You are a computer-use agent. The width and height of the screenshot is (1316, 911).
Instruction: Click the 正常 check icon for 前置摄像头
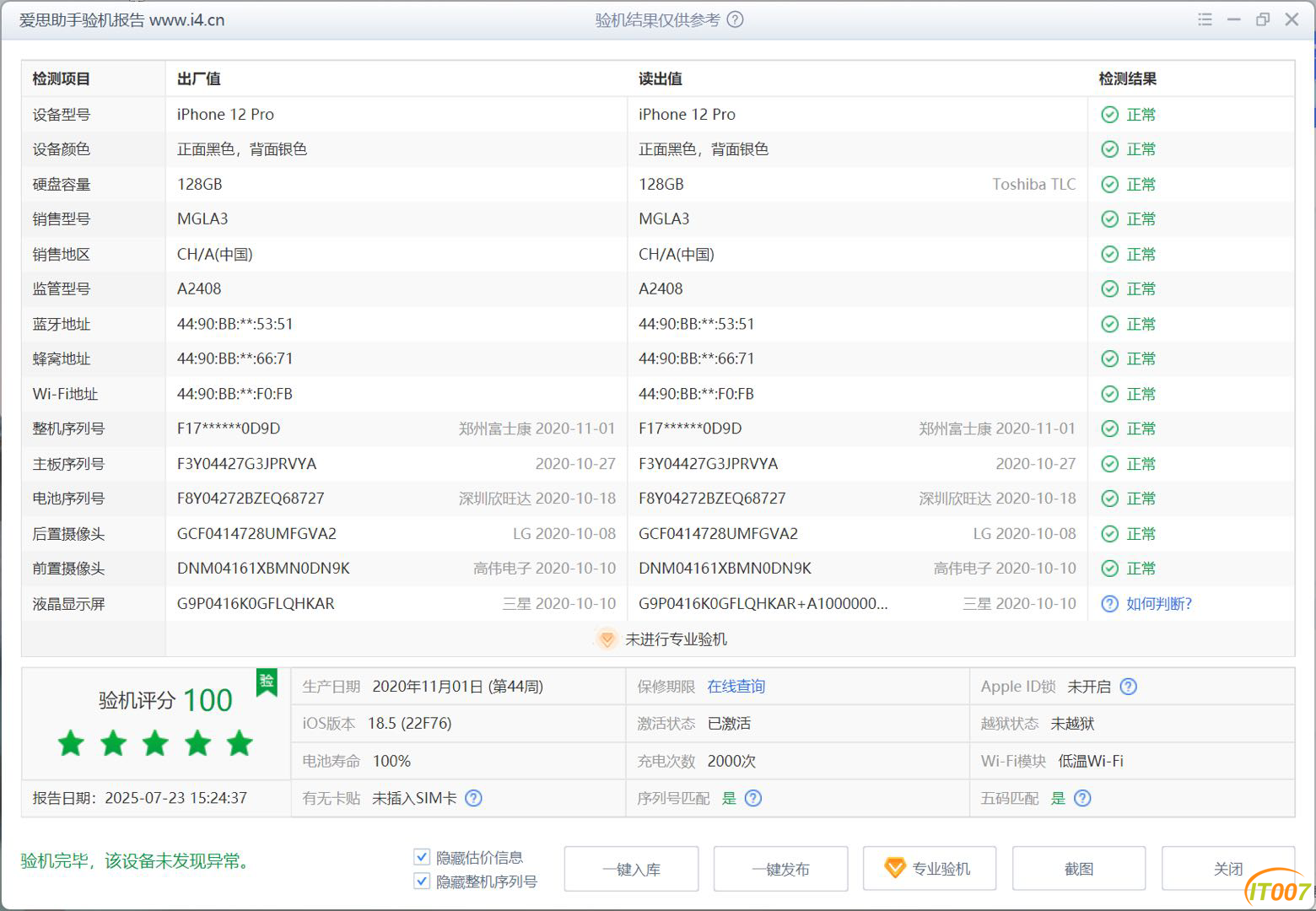point(1110,569)
